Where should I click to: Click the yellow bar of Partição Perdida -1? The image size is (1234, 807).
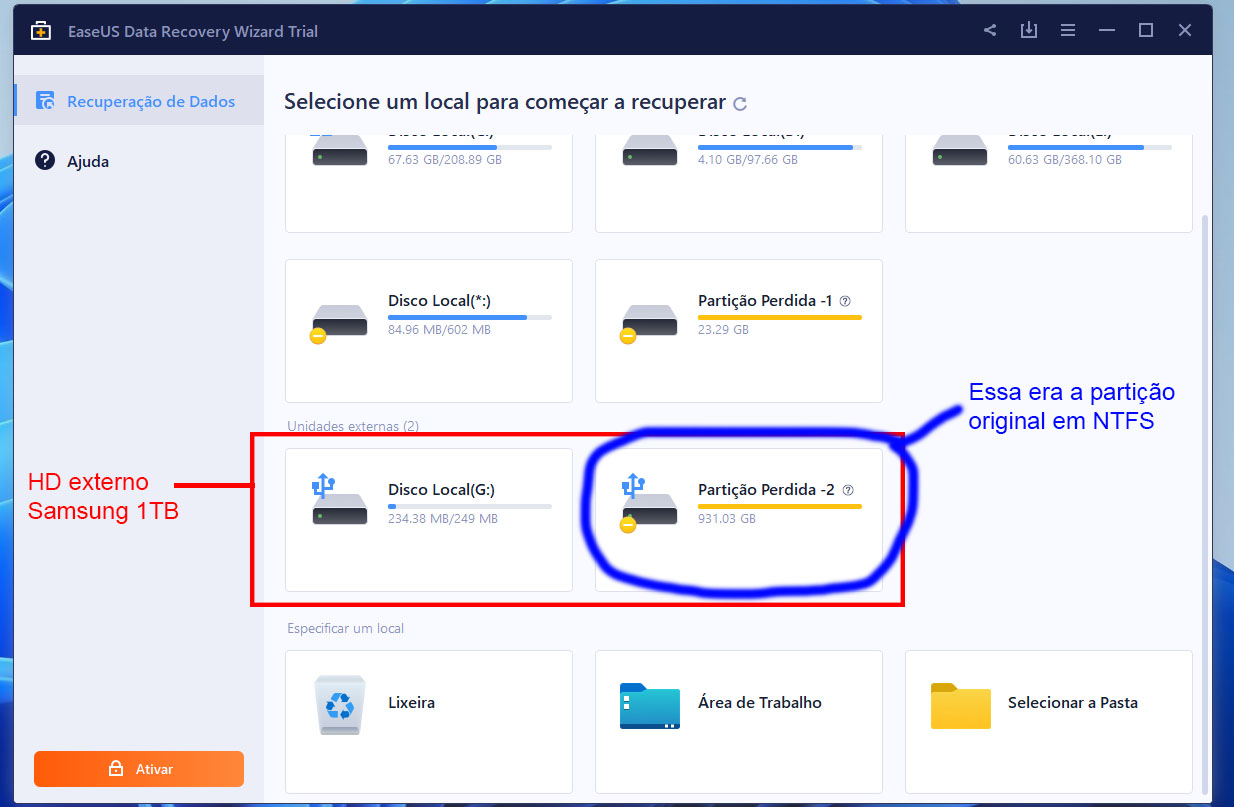click(x=780, y=317)
